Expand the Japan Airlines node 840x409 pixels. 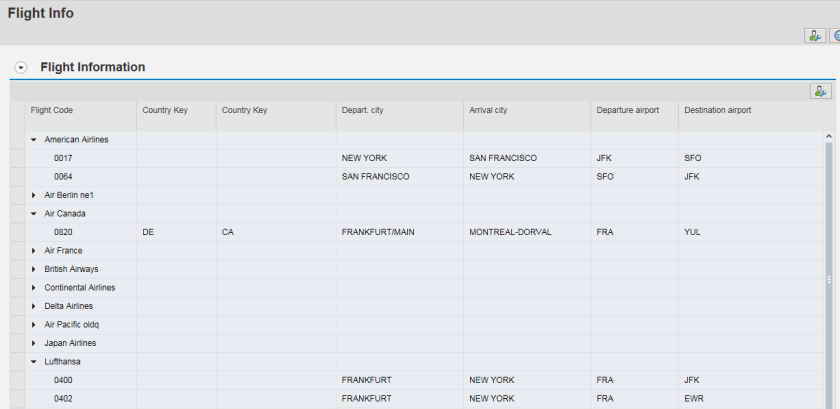pos(34,343)
